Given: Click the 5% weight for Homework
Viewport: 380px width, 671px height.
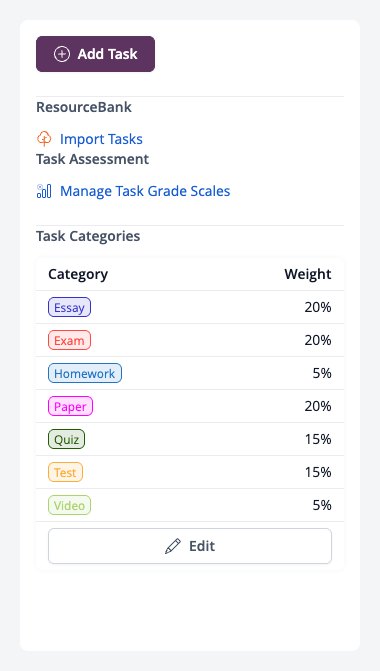Looking at the screenshot, I should (x=322, y=373).
